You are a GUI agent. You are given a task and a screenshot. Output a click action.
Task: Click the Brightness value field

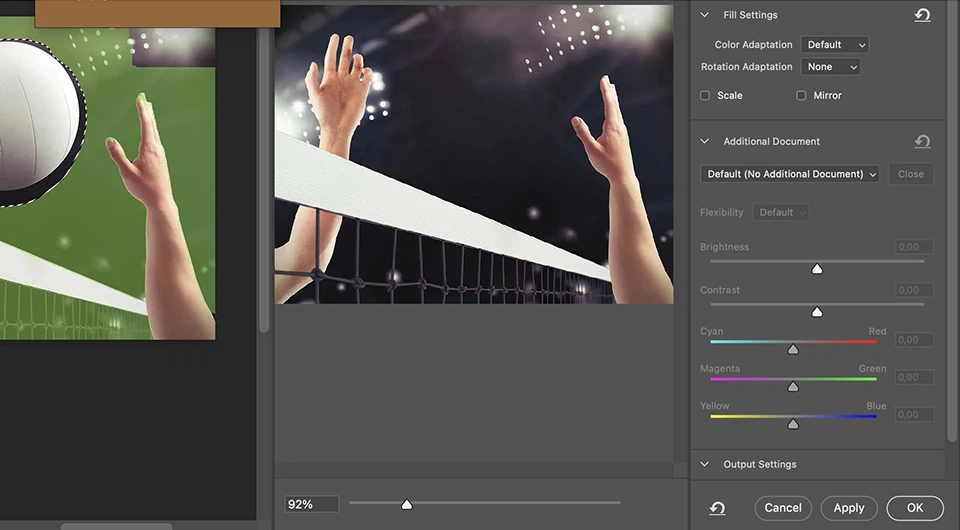click(915, 247)
